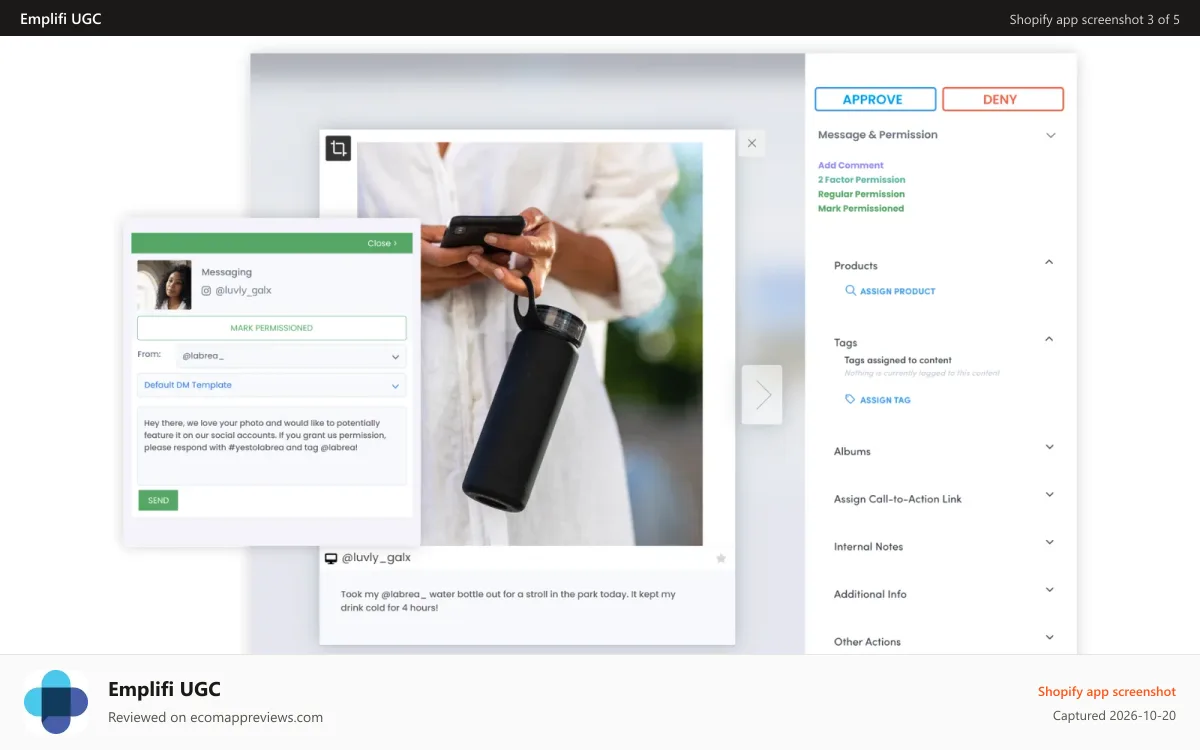
Task: Click the Emplifi UGC app logo
Action: (x=56, y=702)
